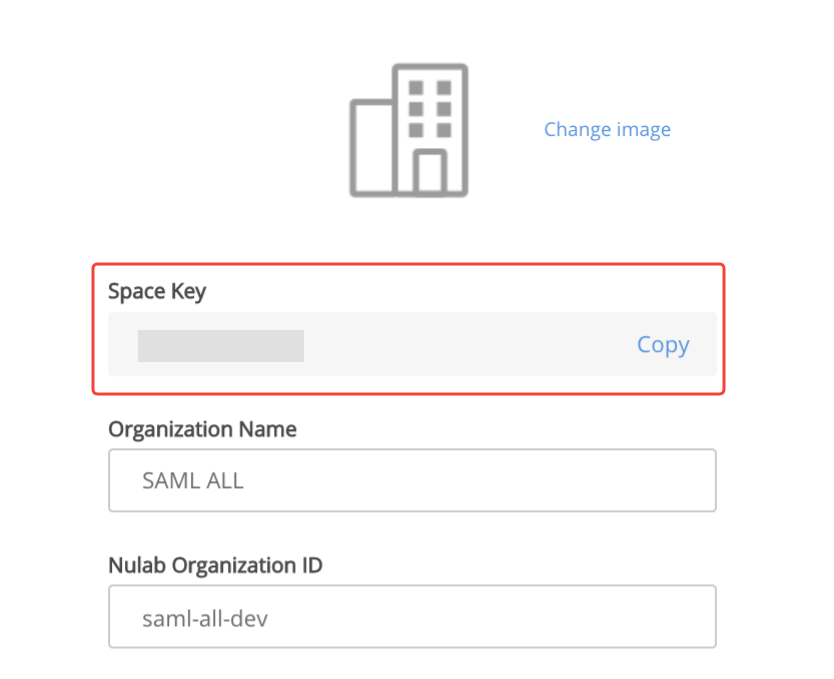The height and width of the screenshot is (679, 834).
Task: Click the shorter left wing of building icon
Action: (372, 148)
